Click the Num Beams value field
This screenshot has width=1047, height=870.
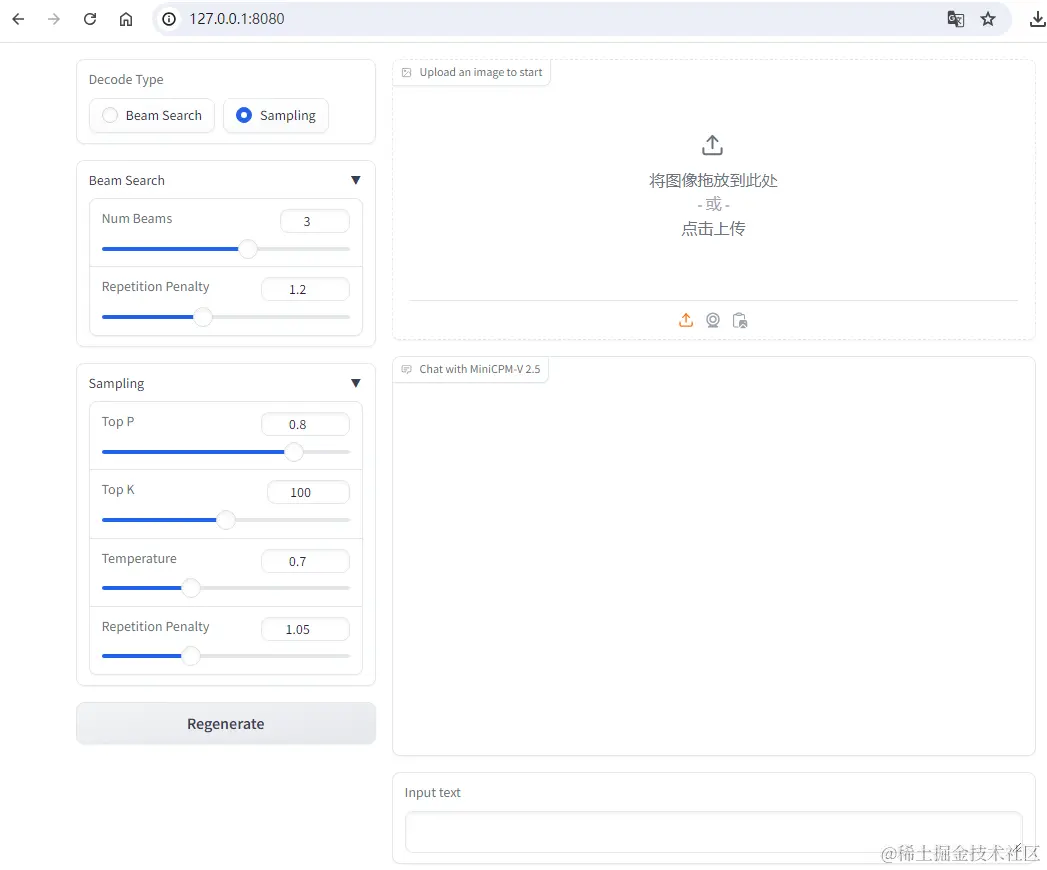tap(315, 221)
